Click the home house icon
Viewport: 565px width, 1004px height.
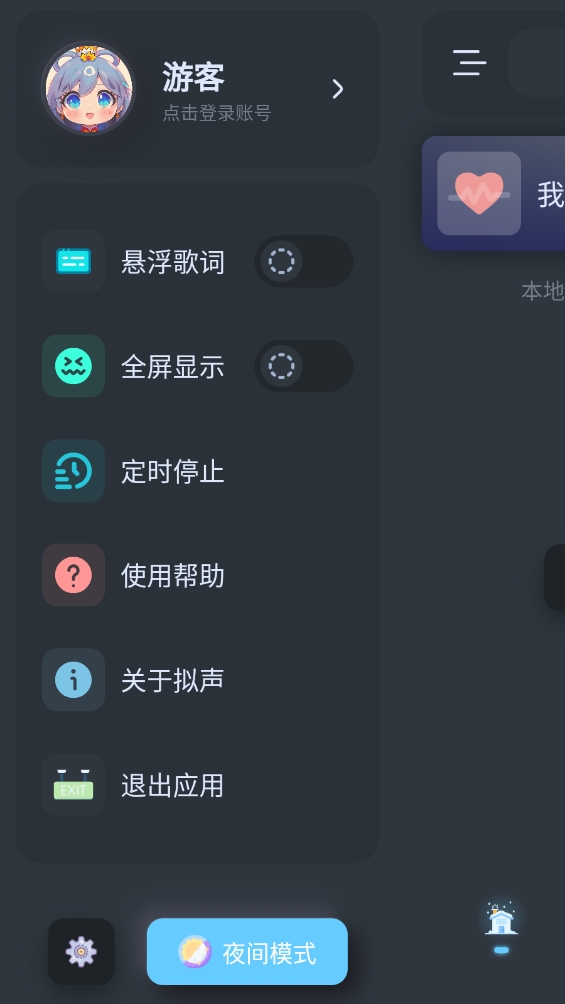click(x=501, y=921)
